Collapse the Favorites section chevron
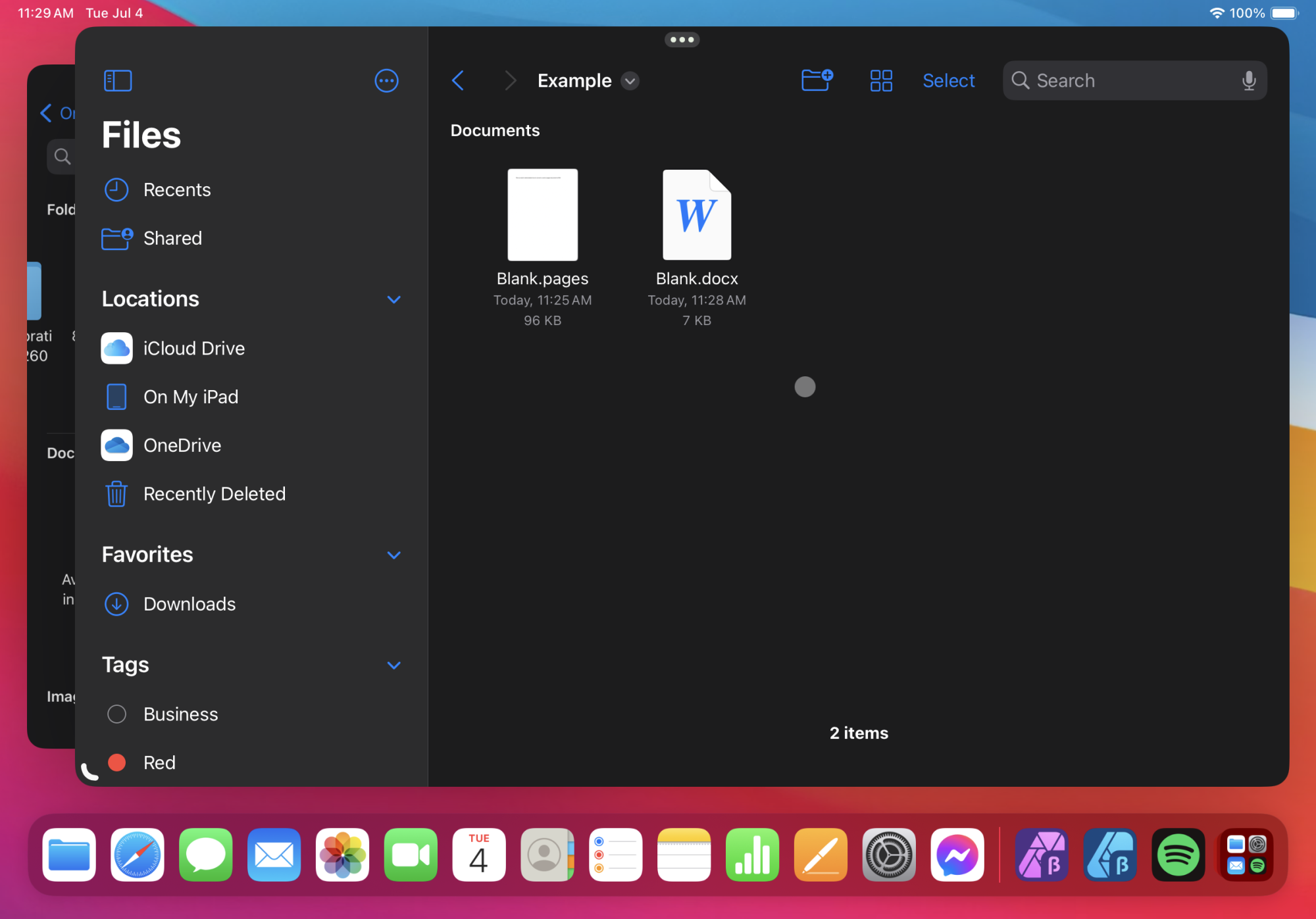Image resolution: width=1316 pixels, height=919 pixels. 393,555
